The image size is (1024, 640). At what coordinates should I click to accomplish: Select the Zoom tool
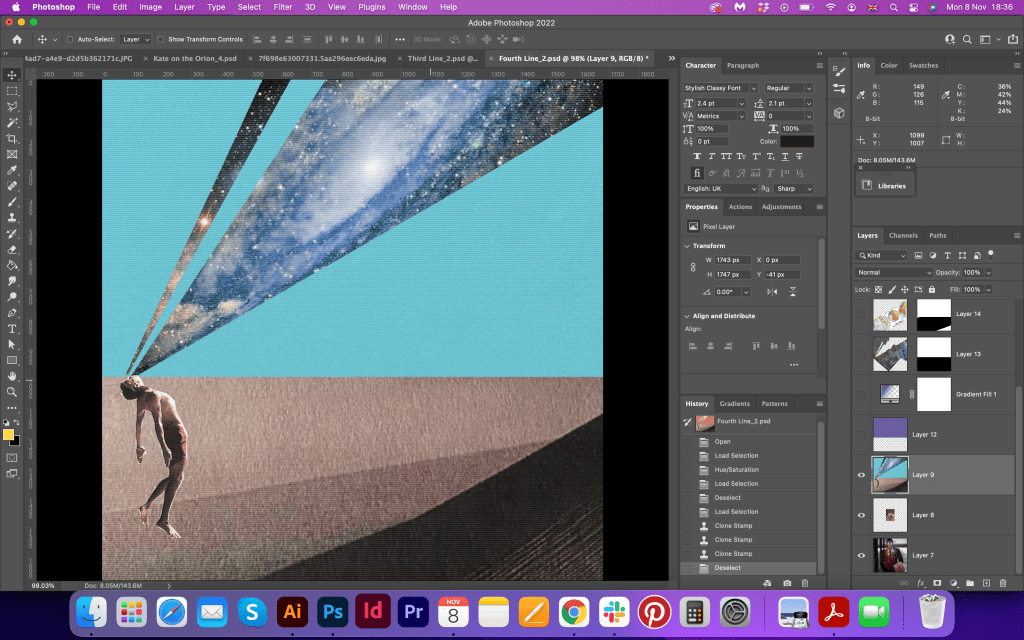[12, 392]
